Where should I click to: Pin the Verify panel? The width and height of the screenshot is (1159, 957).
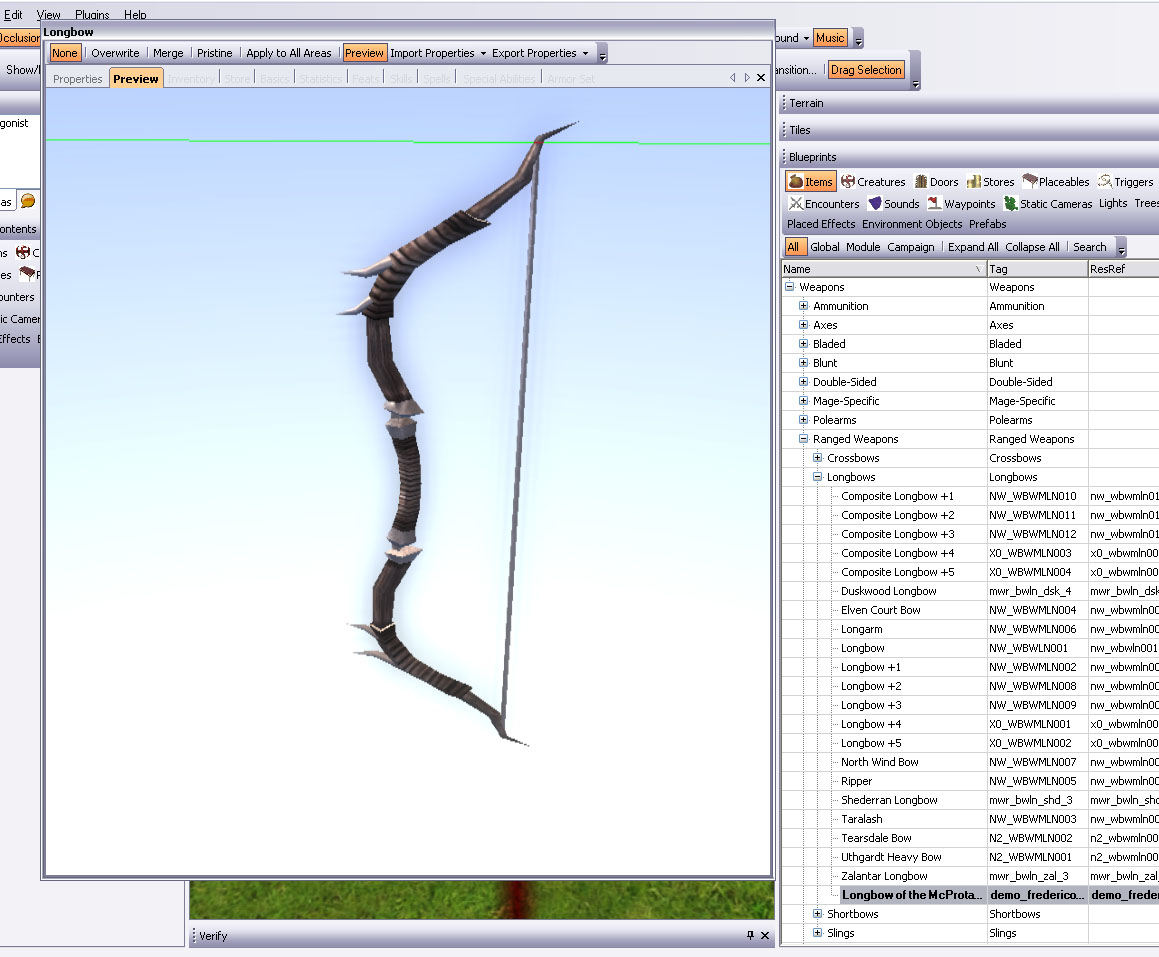(750, 936)
